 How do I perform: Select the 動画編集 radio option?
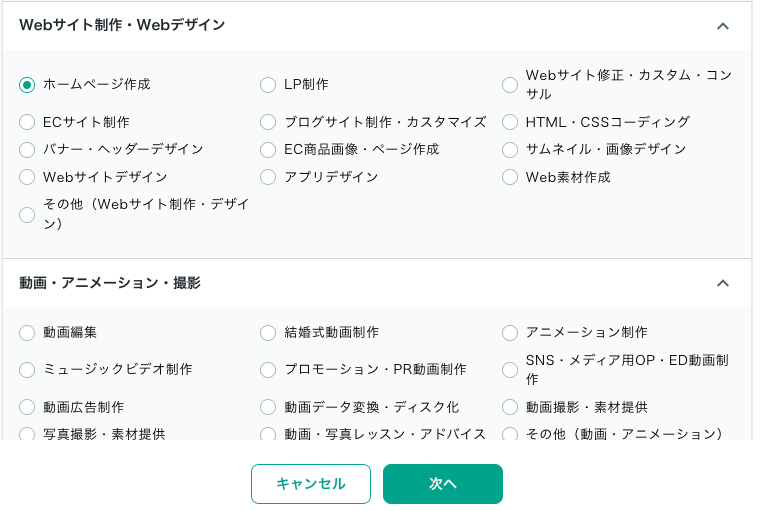coord(27,332)
